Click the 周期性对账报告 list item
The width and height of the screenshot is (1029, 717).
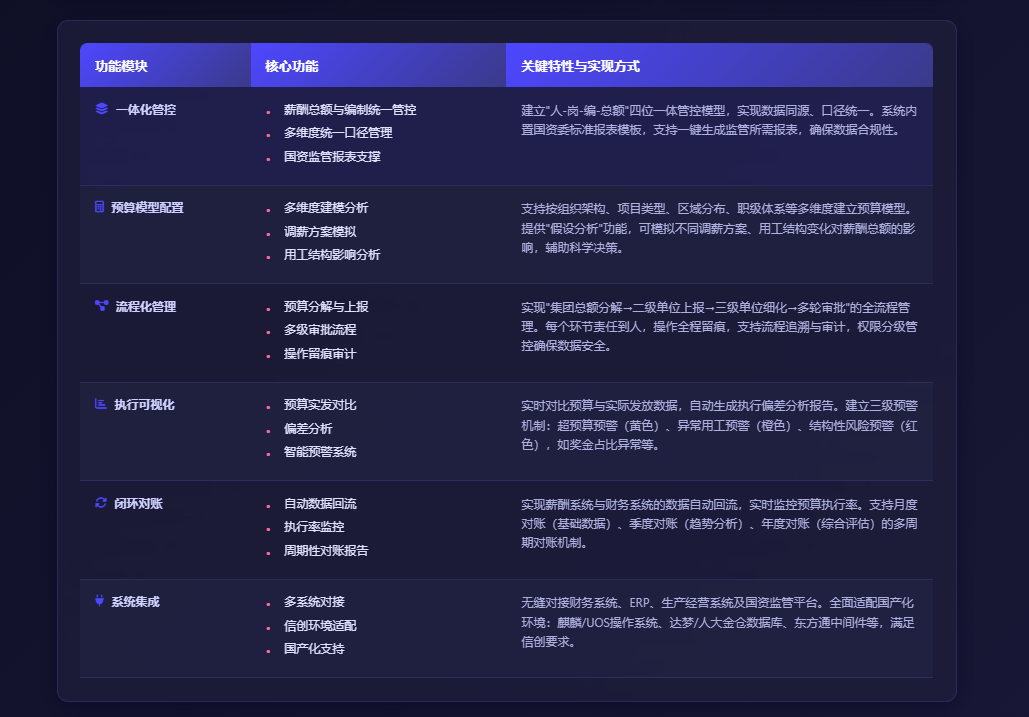pyautogui.click(x=326, y=551)
